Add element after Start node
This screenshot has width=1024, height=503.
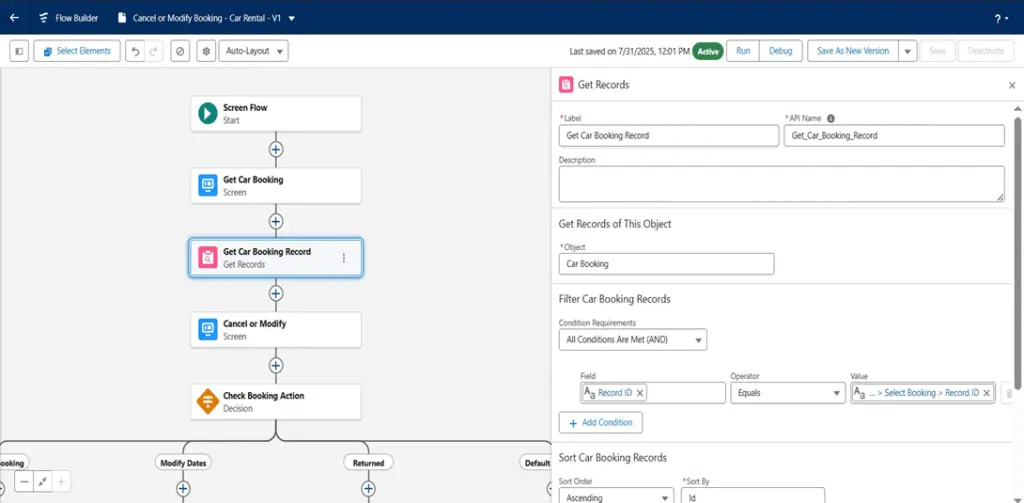click(276, 149)
